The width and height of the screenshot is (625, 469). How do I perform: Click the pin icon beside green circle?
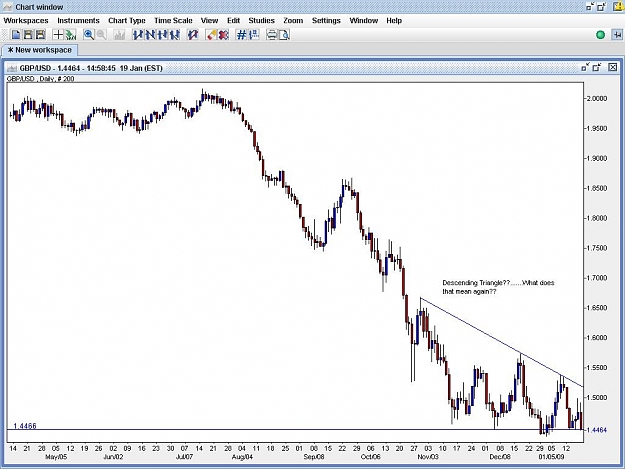[616, 35]
